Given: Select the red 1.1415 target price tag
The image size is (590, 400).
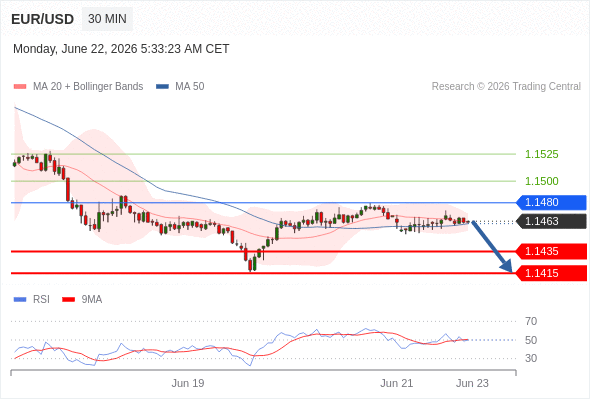Looking at the screenshot, I should (x=551, y=273).
